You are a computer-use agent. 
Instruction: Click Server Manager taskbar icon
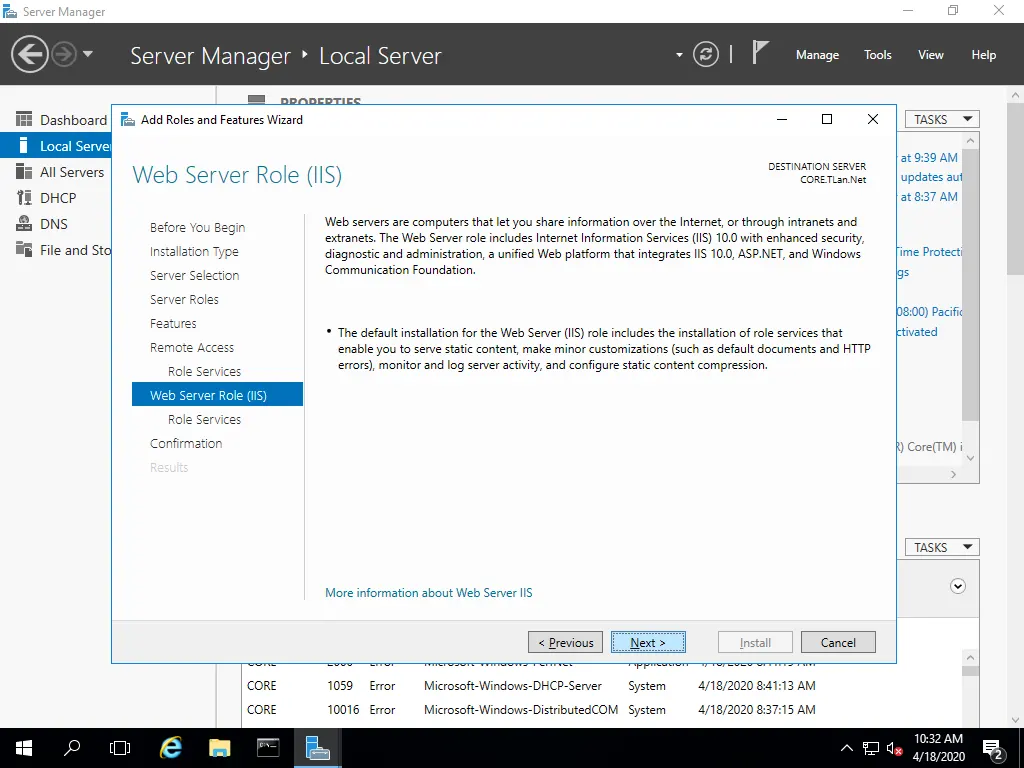[317, 748]
